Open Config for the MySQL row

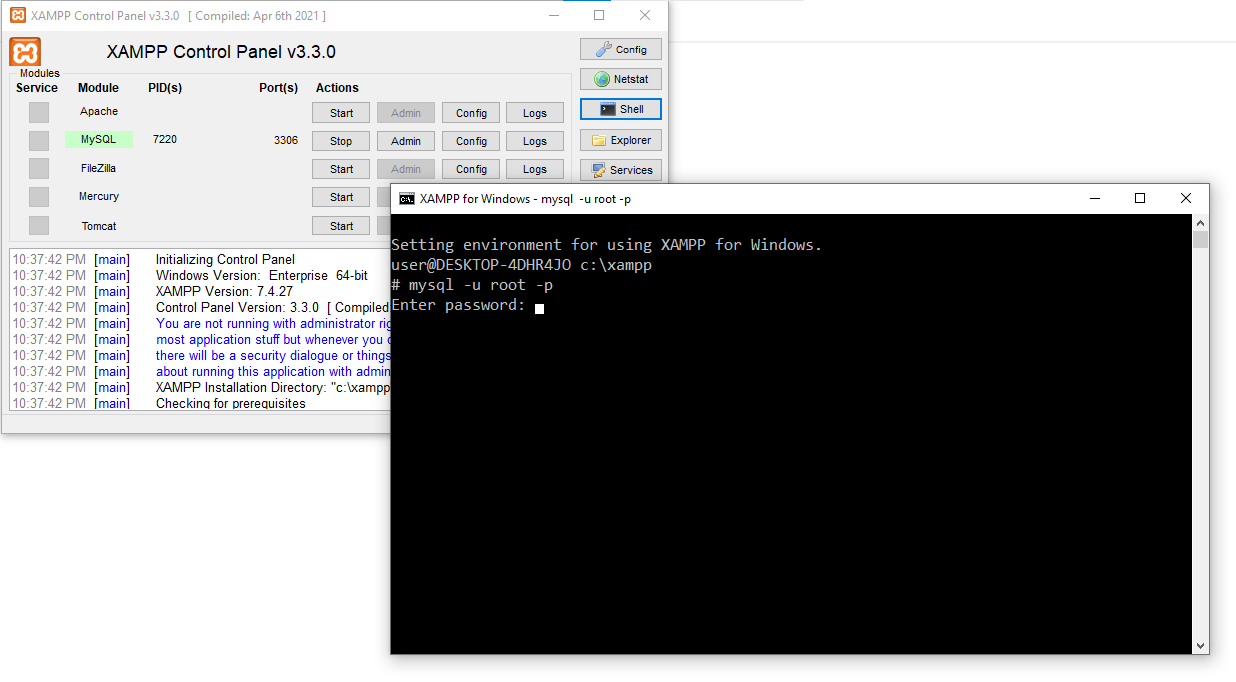(x=471, y=141)
